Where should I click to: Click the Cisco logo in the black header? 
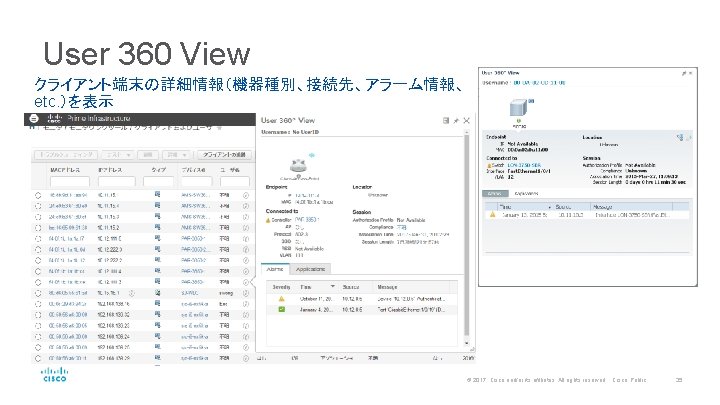pyautogui.click(x=54, y=118)
